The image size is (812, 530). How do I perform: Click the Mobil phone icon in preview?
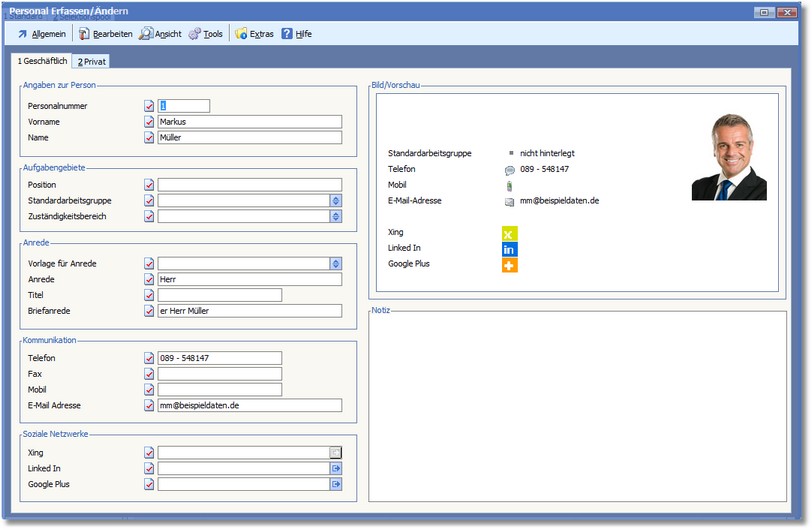point(510,186)
